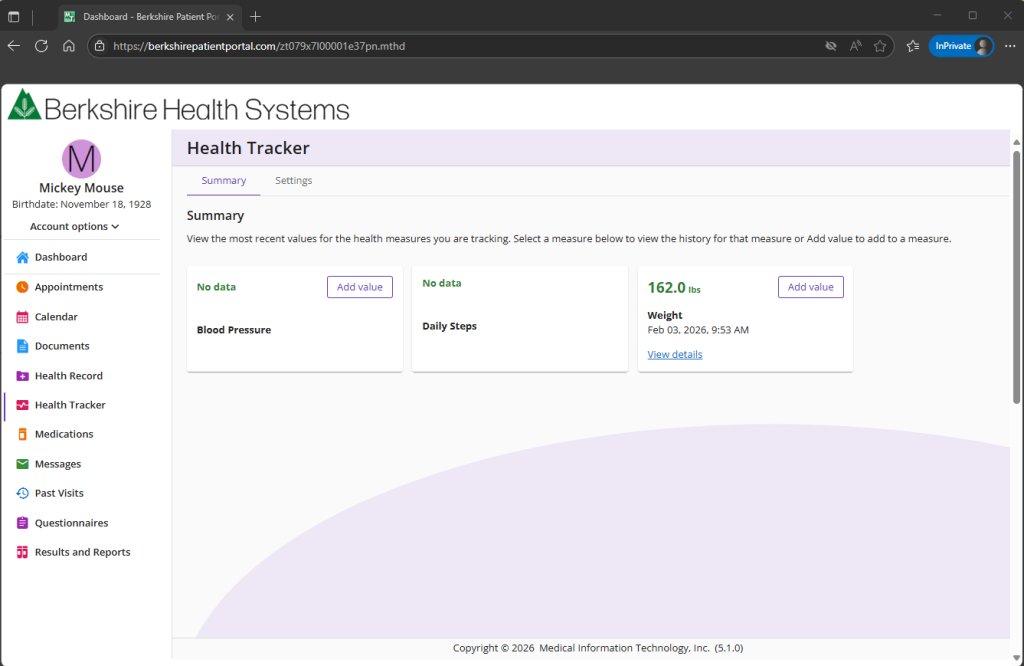
Task: Open Medications using the pill bottle icon
Action: coord(23,434)
